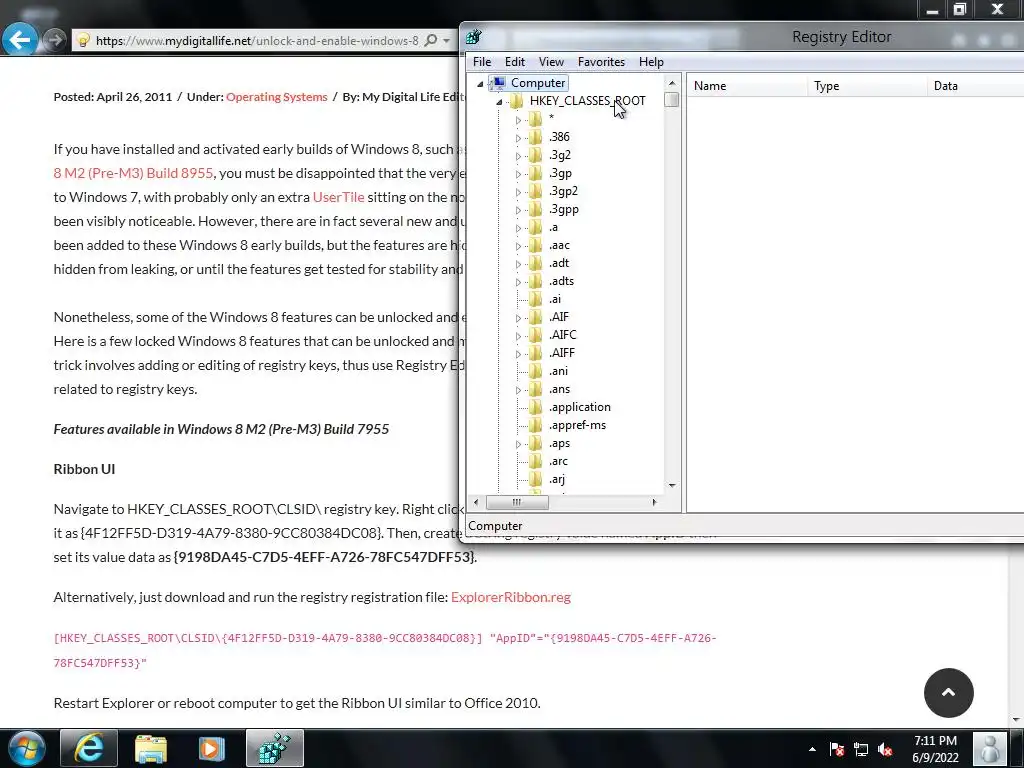Click tree vertical scrollbar up arrow
Screen dimensions: 1024x768
click(x=672, y=83)
